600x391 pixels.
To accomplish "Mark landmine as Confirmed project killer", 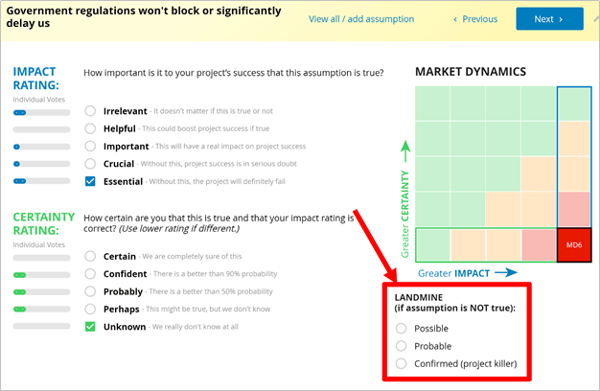I will pyautogui.click(x=401, y=363).
